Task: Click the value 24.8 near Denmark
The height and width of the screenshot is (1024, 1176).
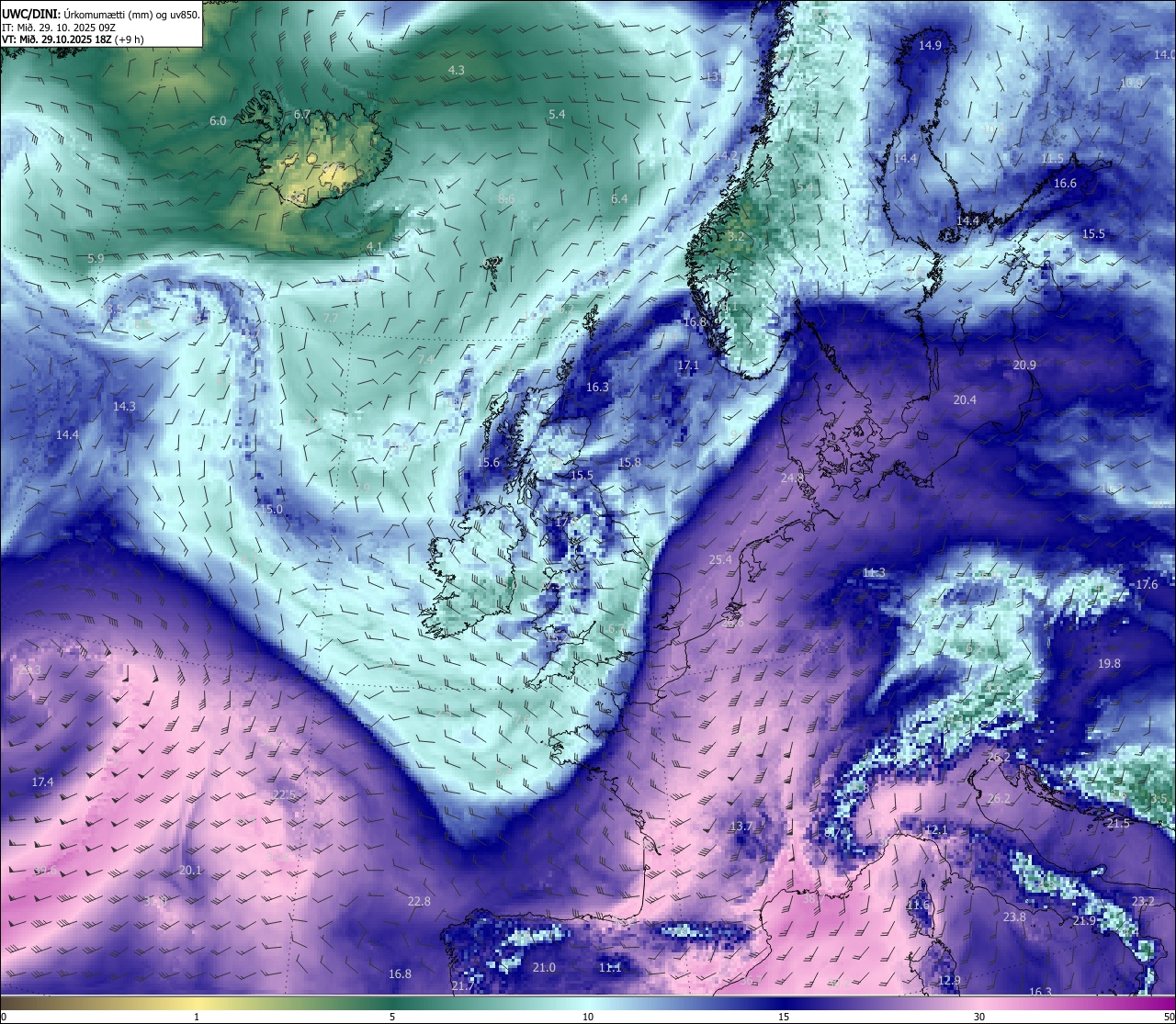Action: (x=792, y=478)
